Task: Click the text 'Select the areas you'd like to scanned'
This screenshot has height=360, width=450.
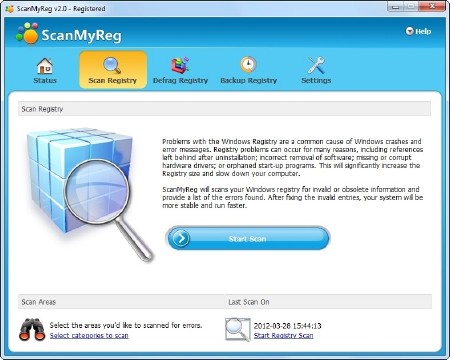Action: 126,325
